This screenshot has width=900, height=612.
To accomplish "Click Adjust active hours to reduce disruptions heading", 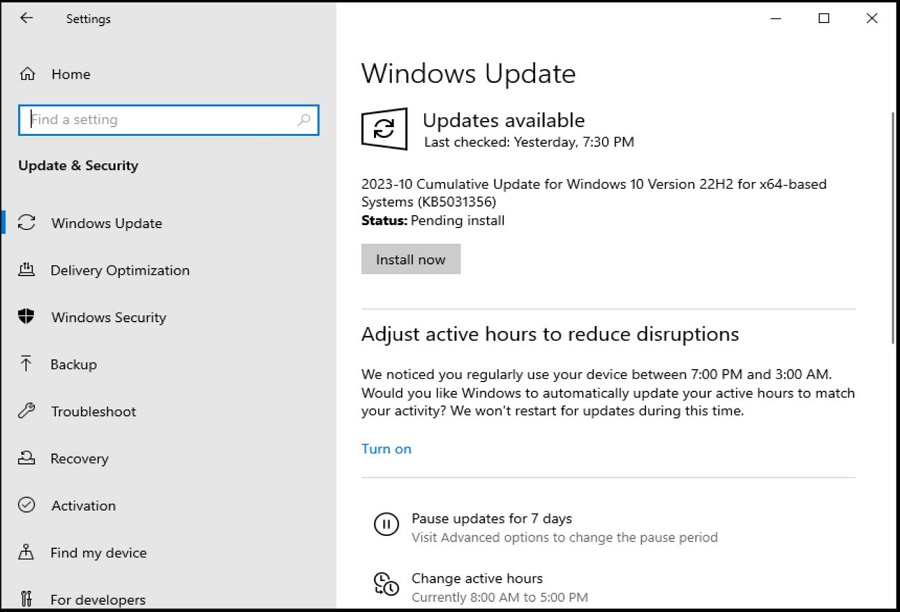I will coord(550,334).
